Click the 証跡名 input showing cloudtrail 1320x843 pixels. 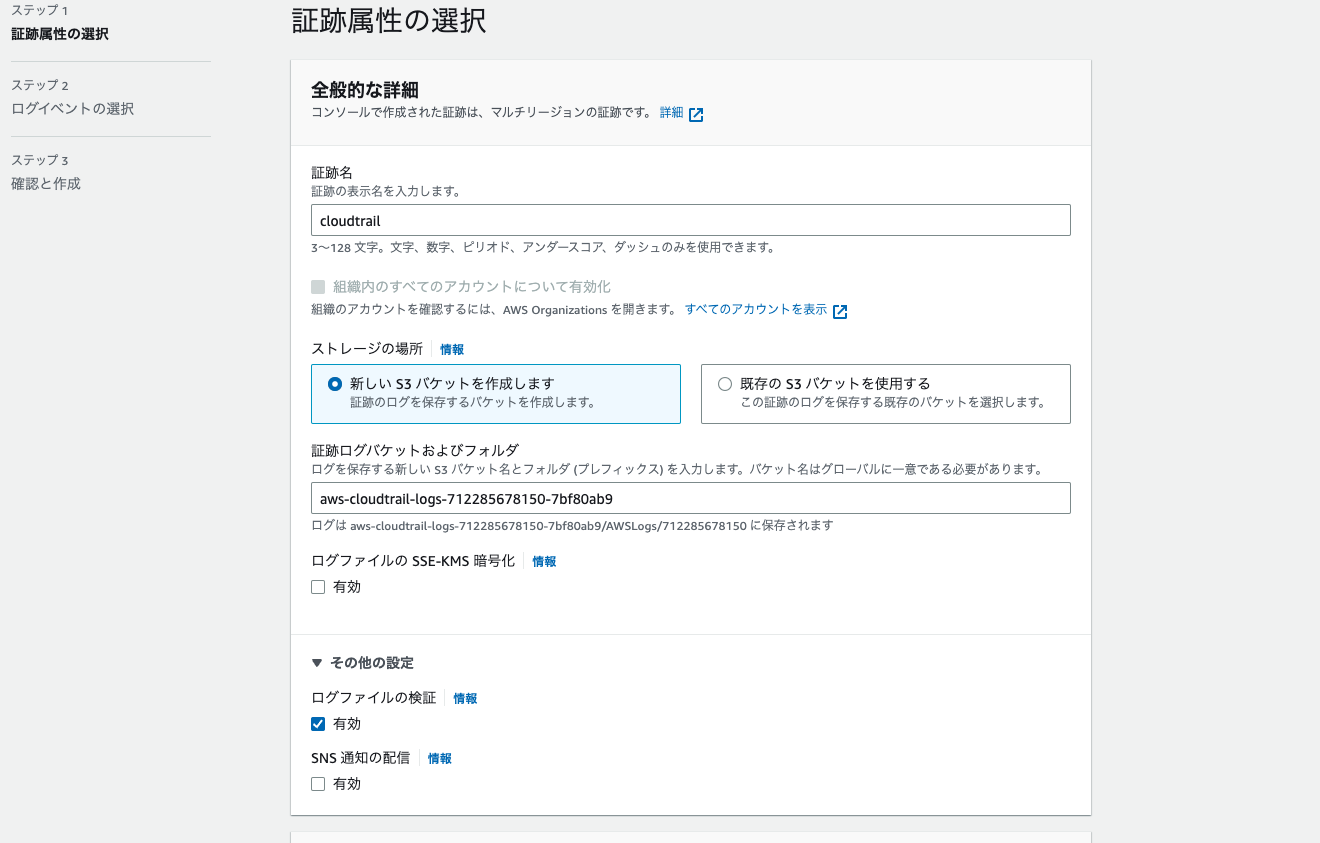coord(690,219)
